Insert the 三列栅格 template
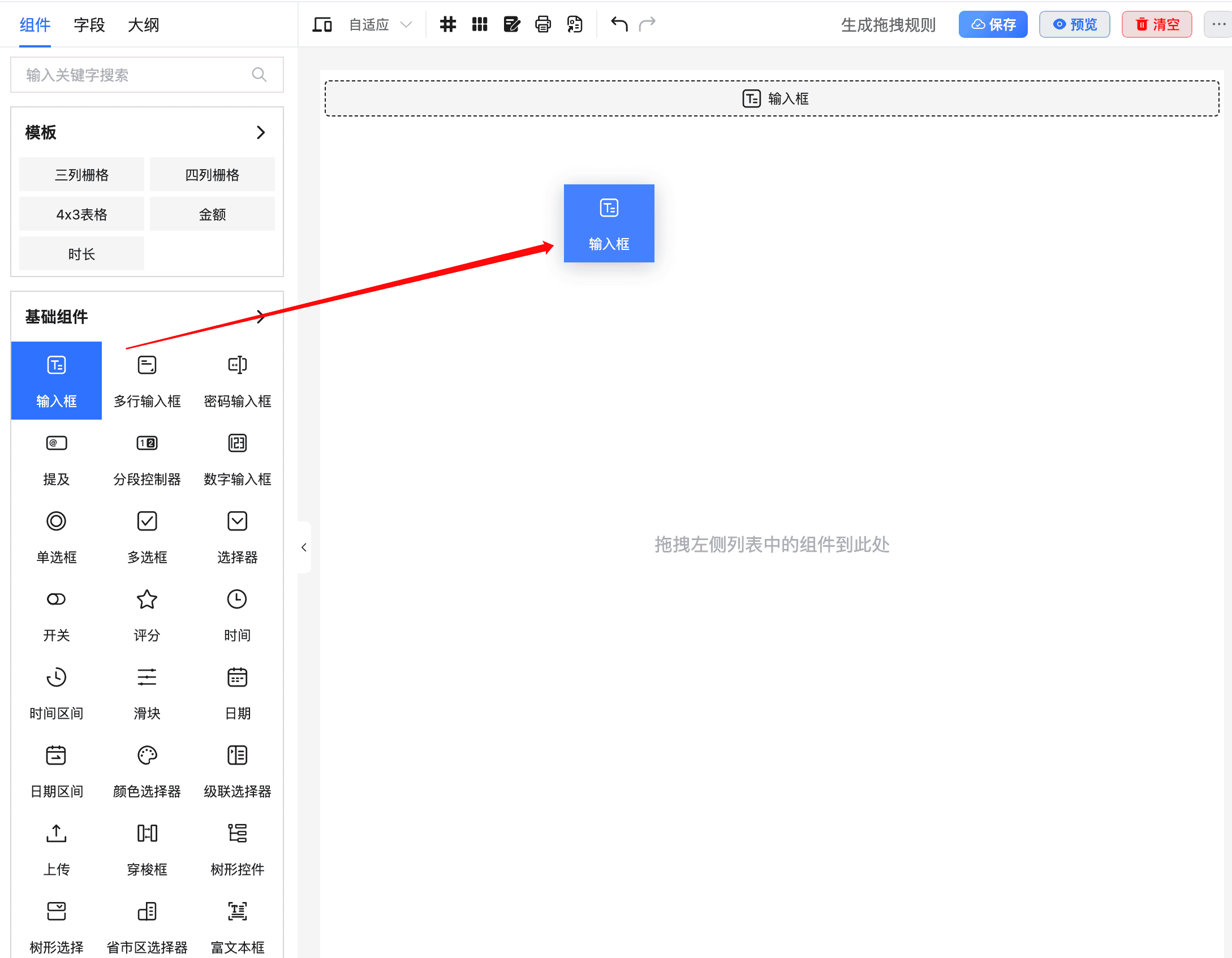Image resolution: width=1232 pixels, height=958 pixels. point(81,175)
